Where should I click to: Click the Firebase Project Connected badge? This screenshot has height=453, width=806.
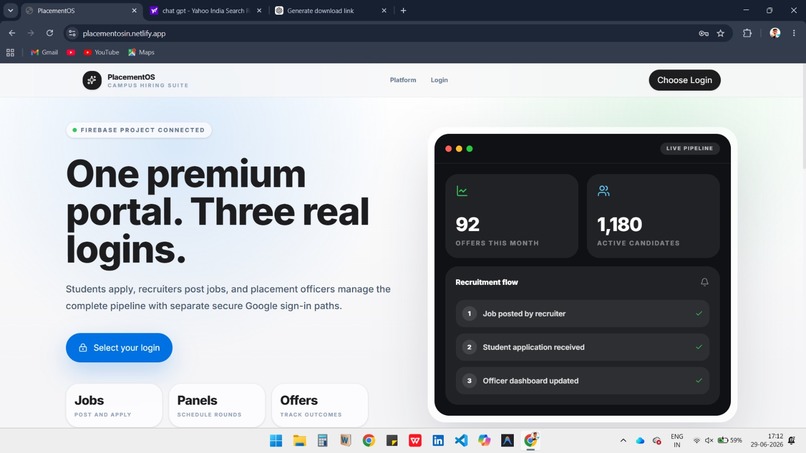click(x=139, y=130)
